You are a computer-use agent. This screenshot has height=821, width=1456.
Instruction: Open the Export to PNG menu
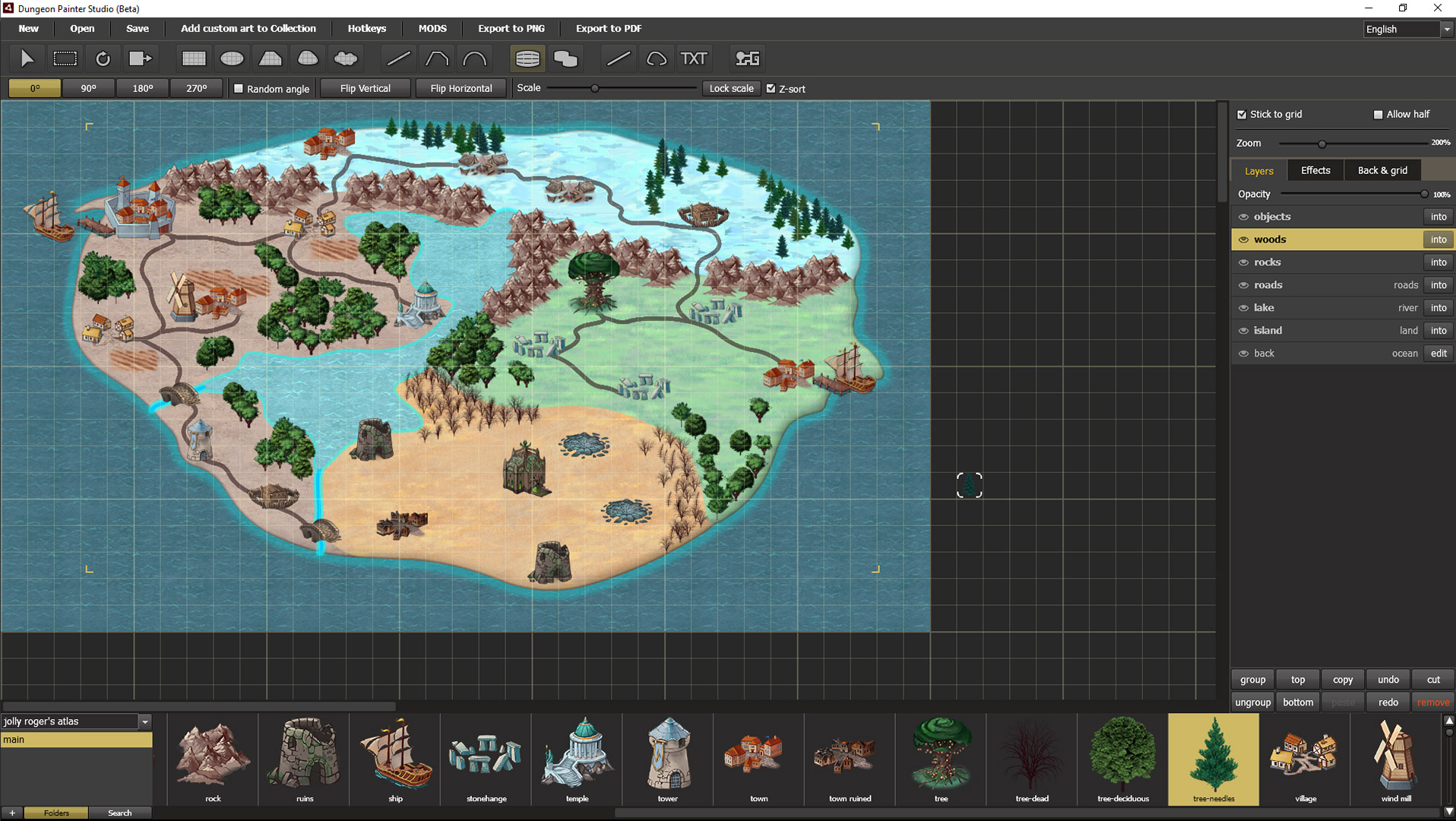click(x=511, y=28)
